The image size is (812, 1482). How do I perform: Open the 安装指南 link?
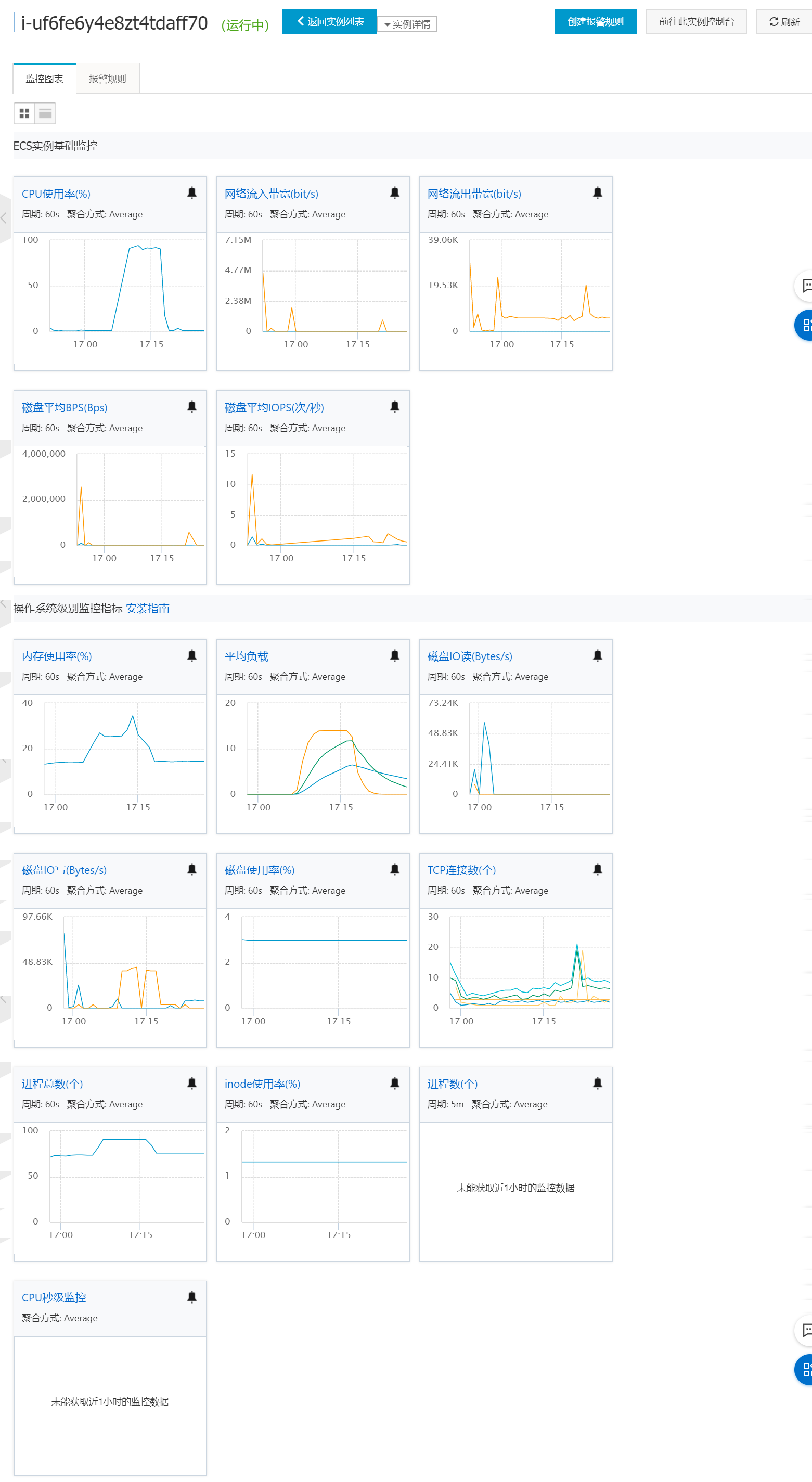pyautogui.click(x=147, y=608)
